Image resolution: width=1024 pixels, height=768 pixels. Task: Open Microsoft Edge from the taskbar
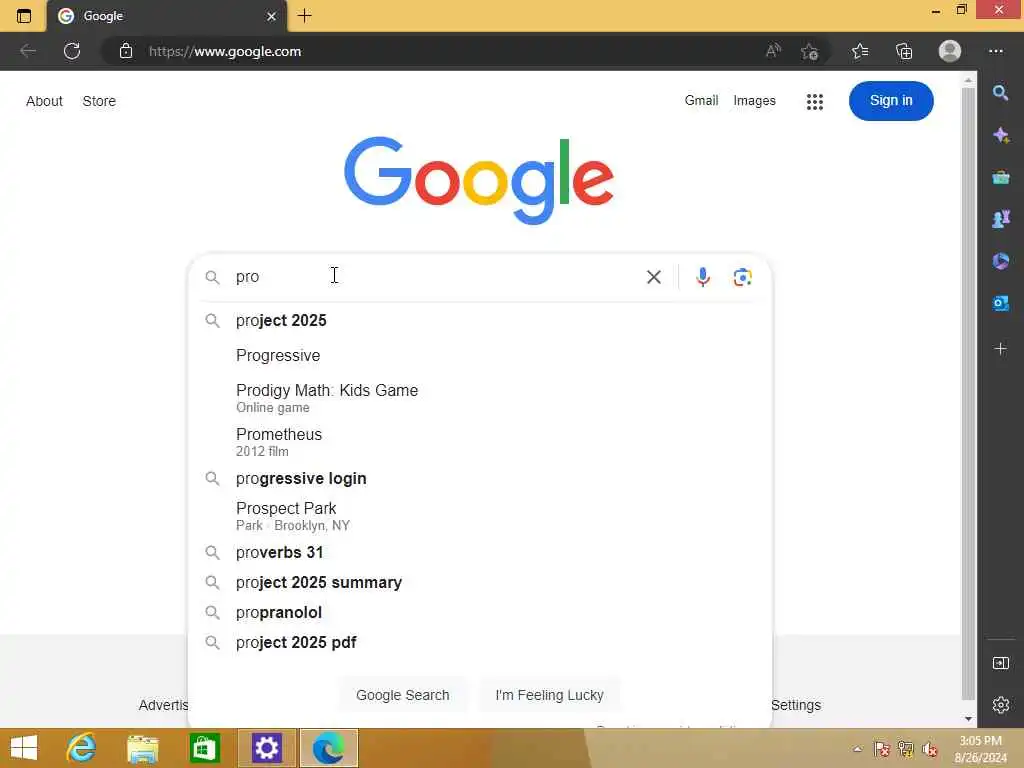pyautogui.click(x=328, y=748)
